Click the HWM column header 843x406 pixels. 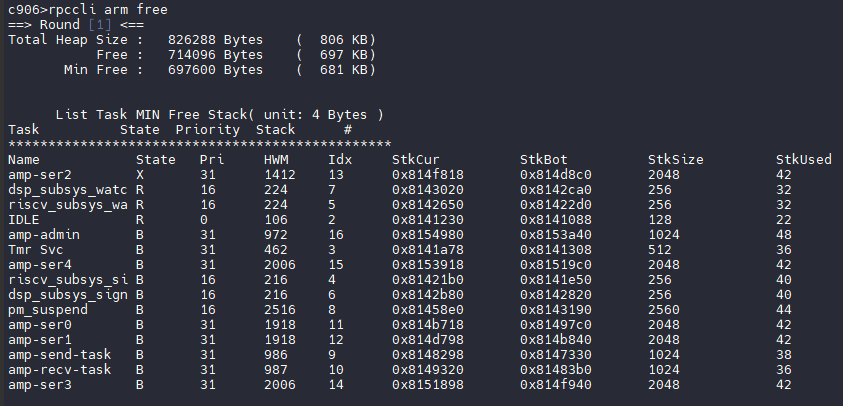coord(276,160)
